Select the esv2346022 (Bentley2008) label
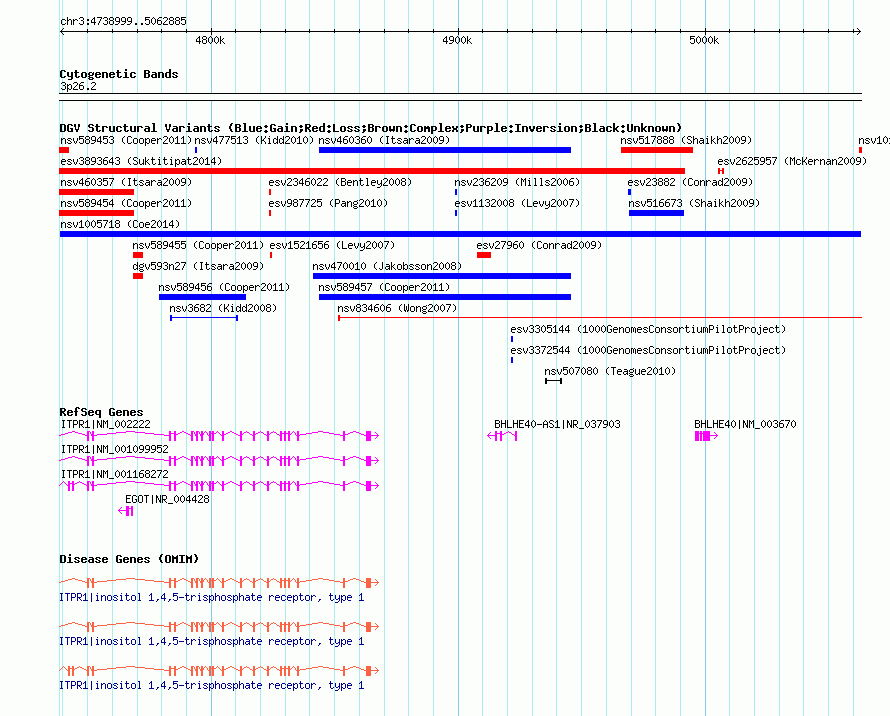This screenshot has height=716, width=890. (340, 182)
